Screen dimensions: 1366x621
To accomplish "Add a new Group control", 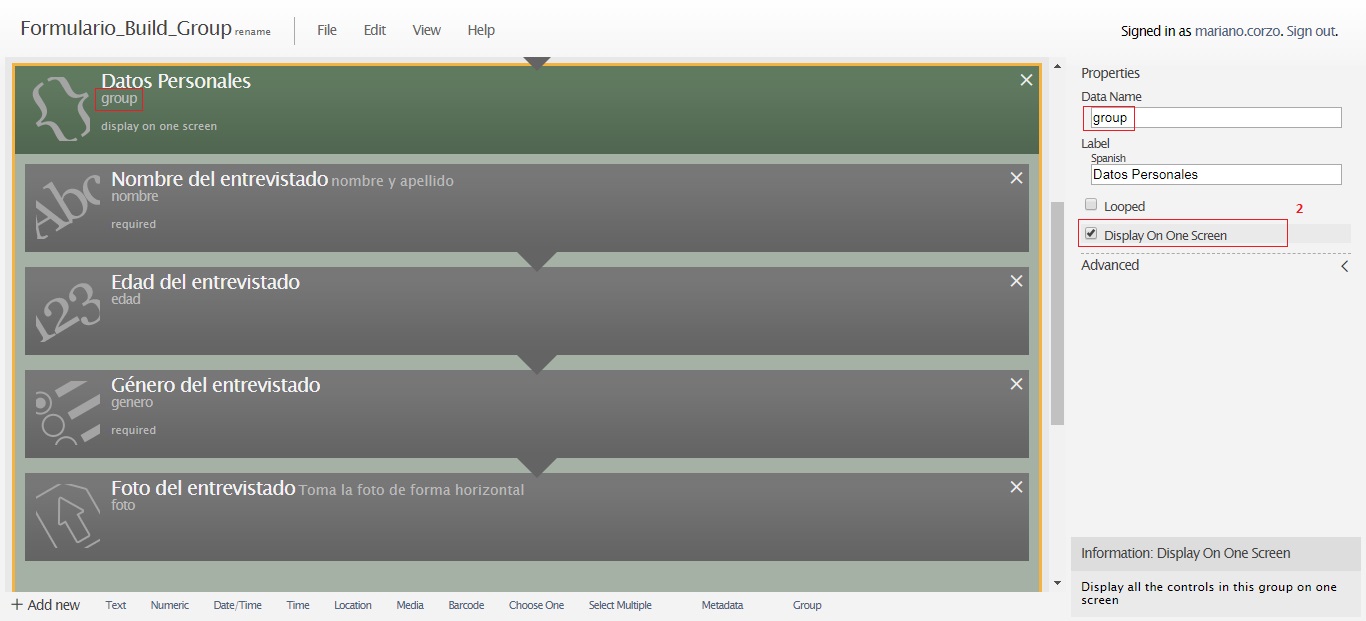I will 807,605.
